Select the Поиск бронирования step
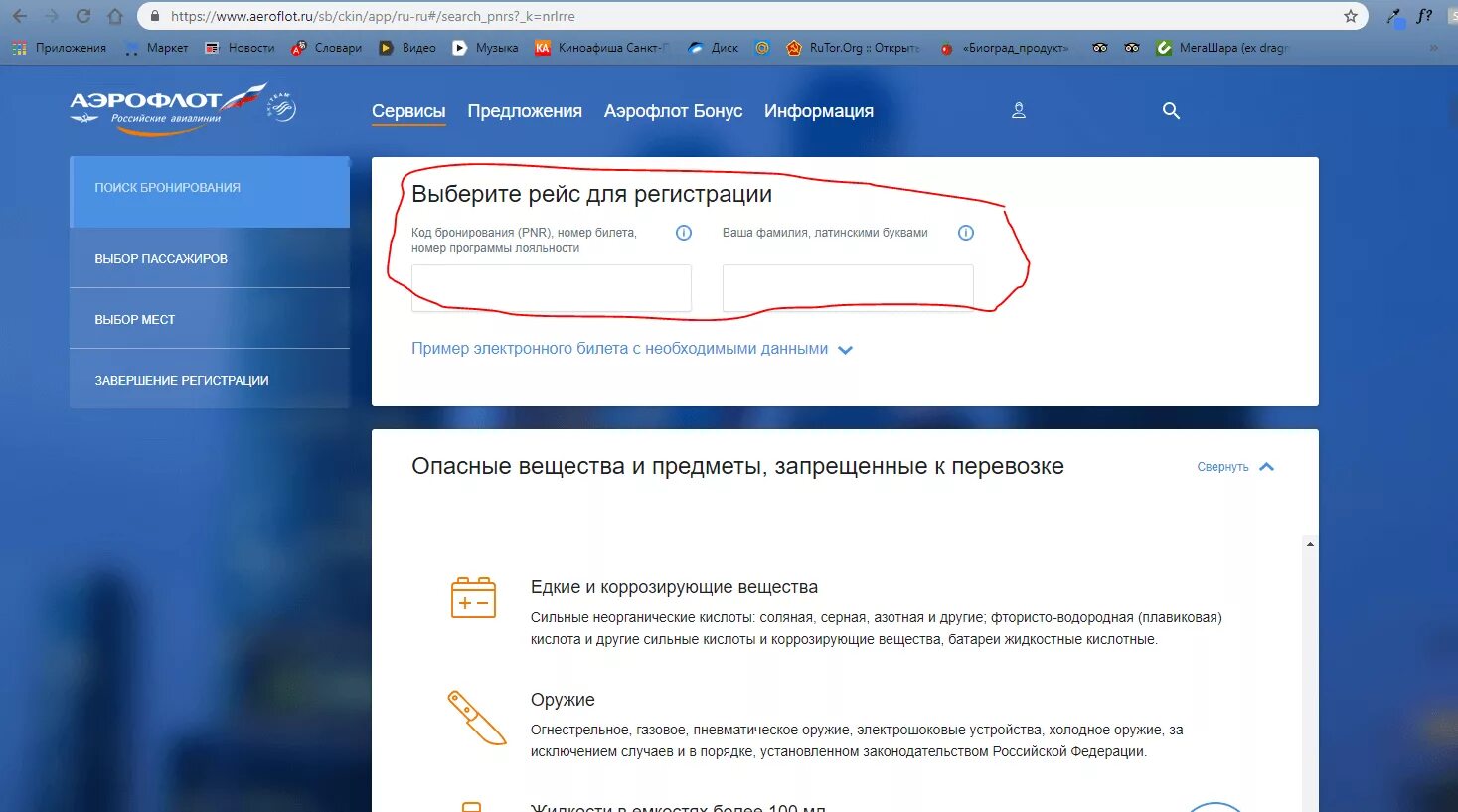 (210, 192)
